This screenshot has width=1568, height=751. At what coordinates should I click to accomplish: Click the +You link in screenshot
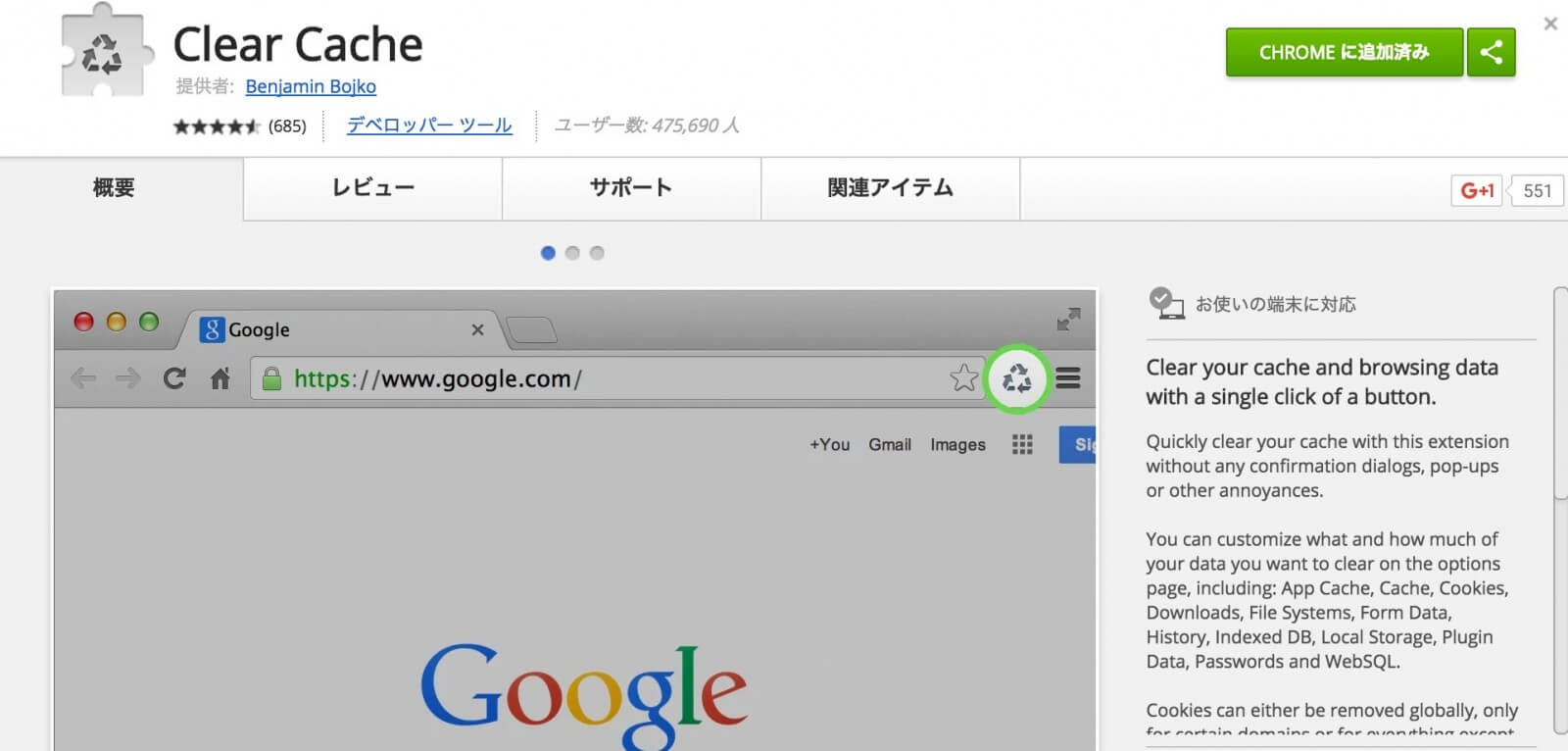coord(829,444)
